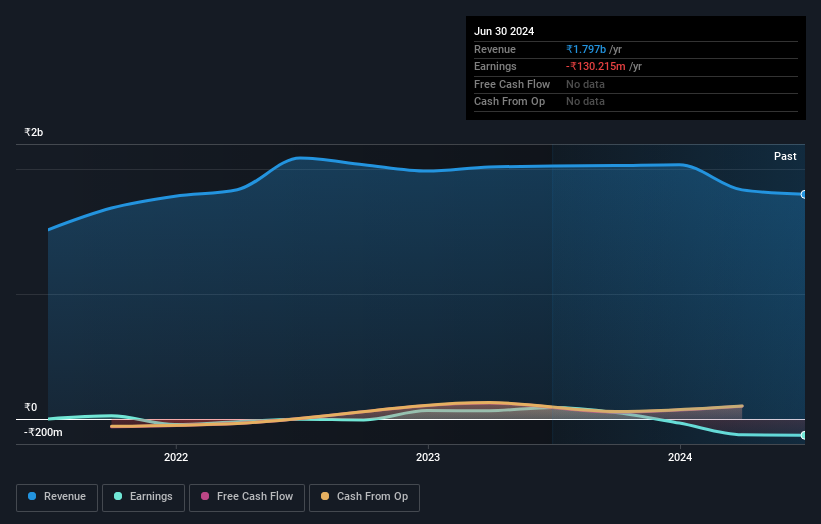Click No data beside Cash From Op

[585, 102]
